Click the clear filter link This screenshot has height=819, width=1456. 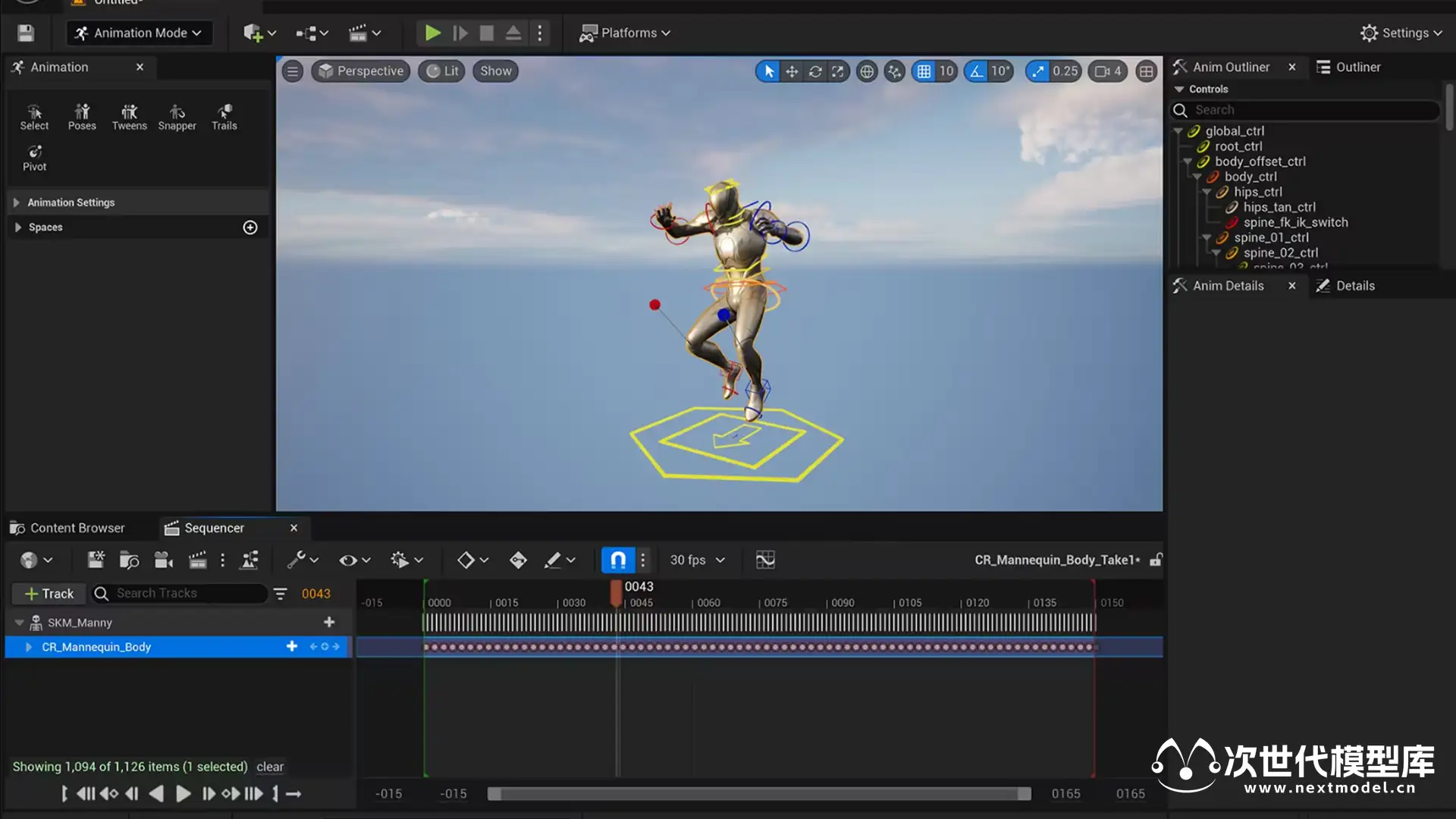[269, 767]
